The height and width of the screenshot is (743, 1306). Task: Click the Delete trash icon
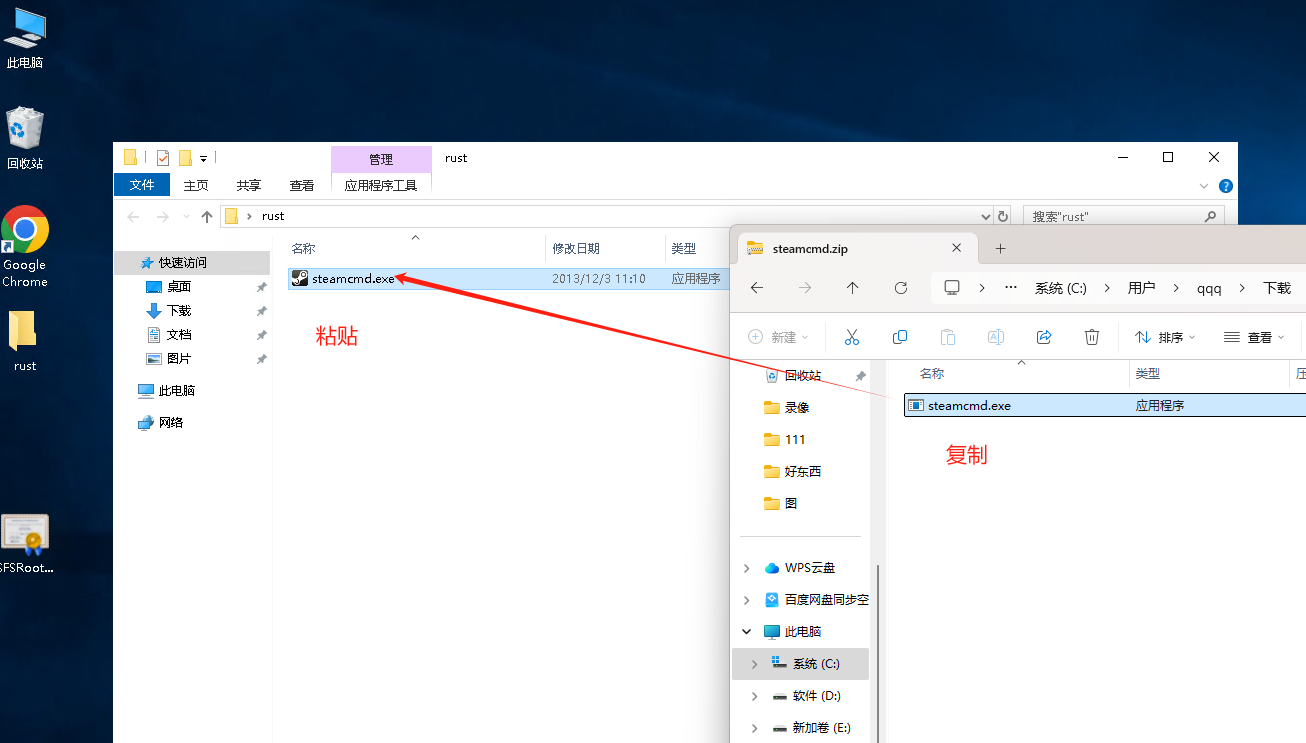pyautogui.click(x=1092, y=337)
